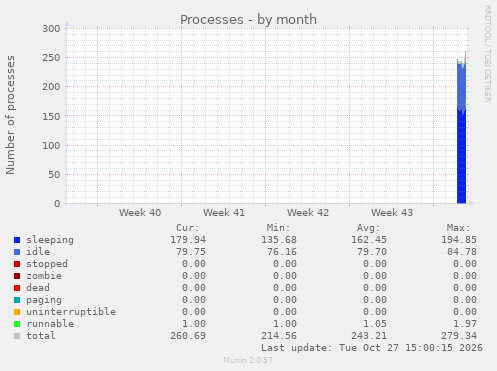Click the 'dead' legend label
This screenshot has height=371, width=497.
coord(38,288)
